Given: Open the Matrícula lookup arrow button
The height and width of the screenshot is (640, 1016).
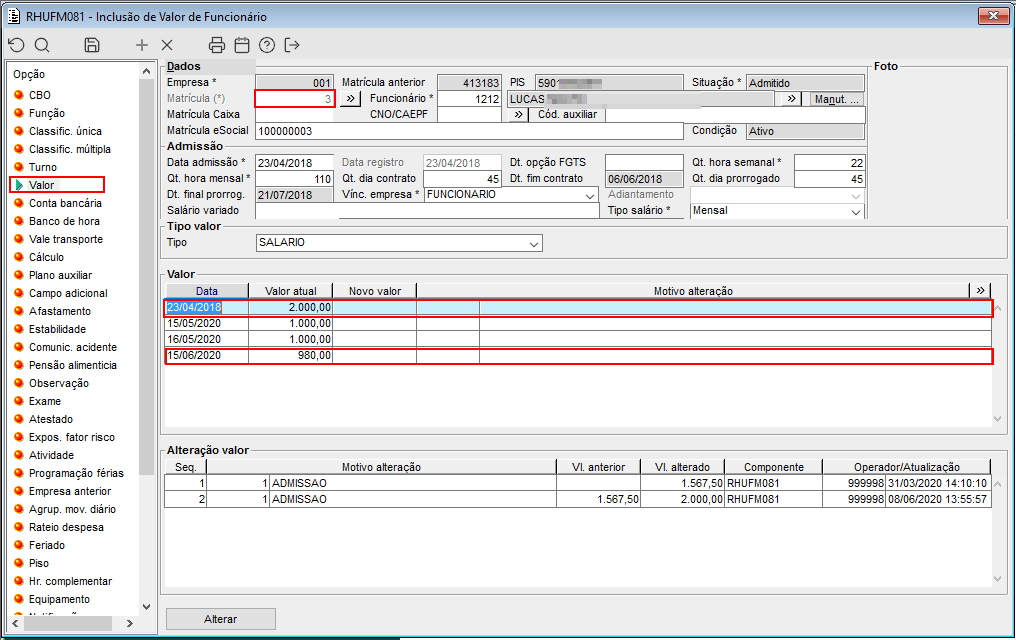Looking at the screenshot, I should point(350,98).
